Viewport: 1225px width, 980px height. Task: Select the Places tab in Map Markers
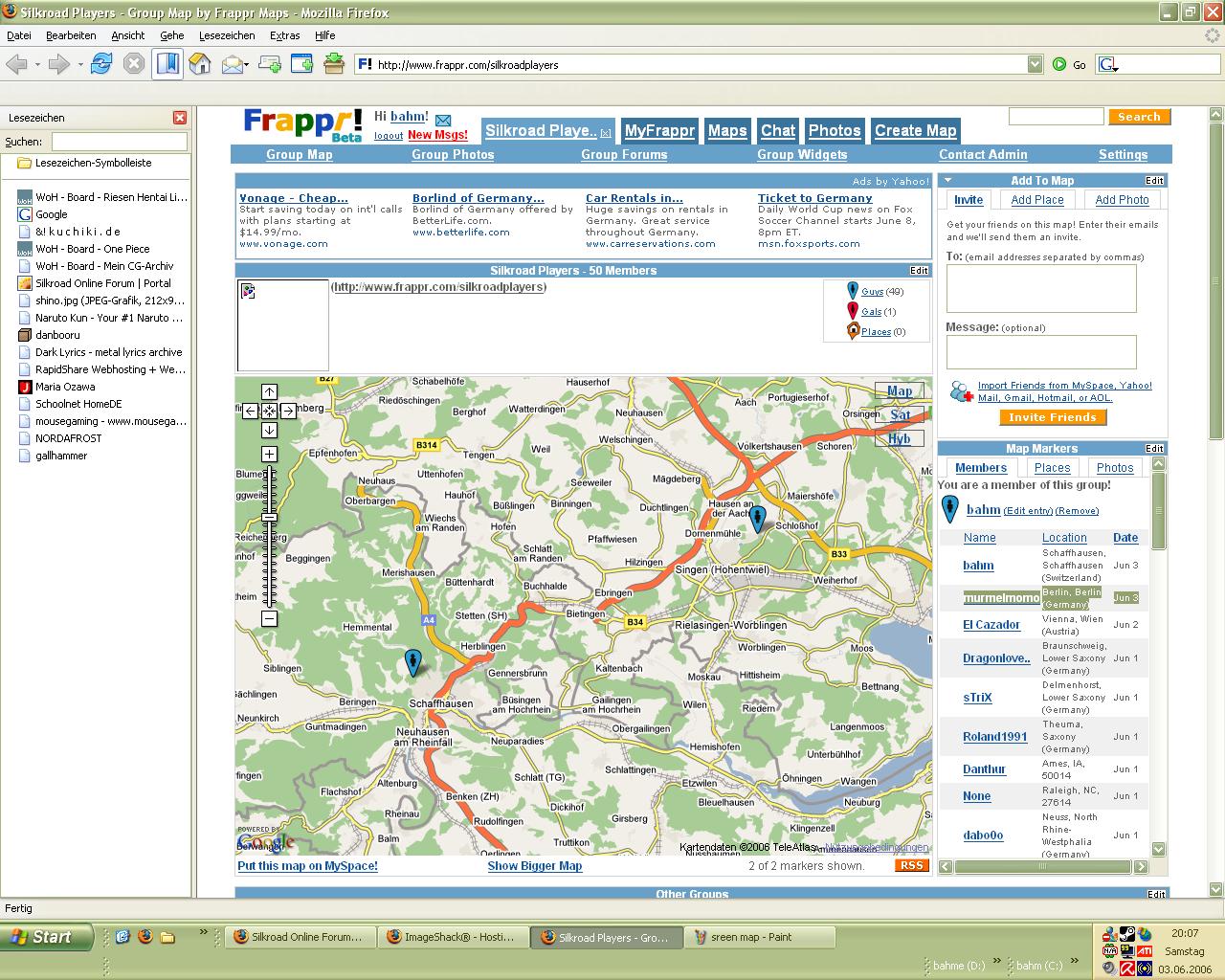(x=1052, y=468)
